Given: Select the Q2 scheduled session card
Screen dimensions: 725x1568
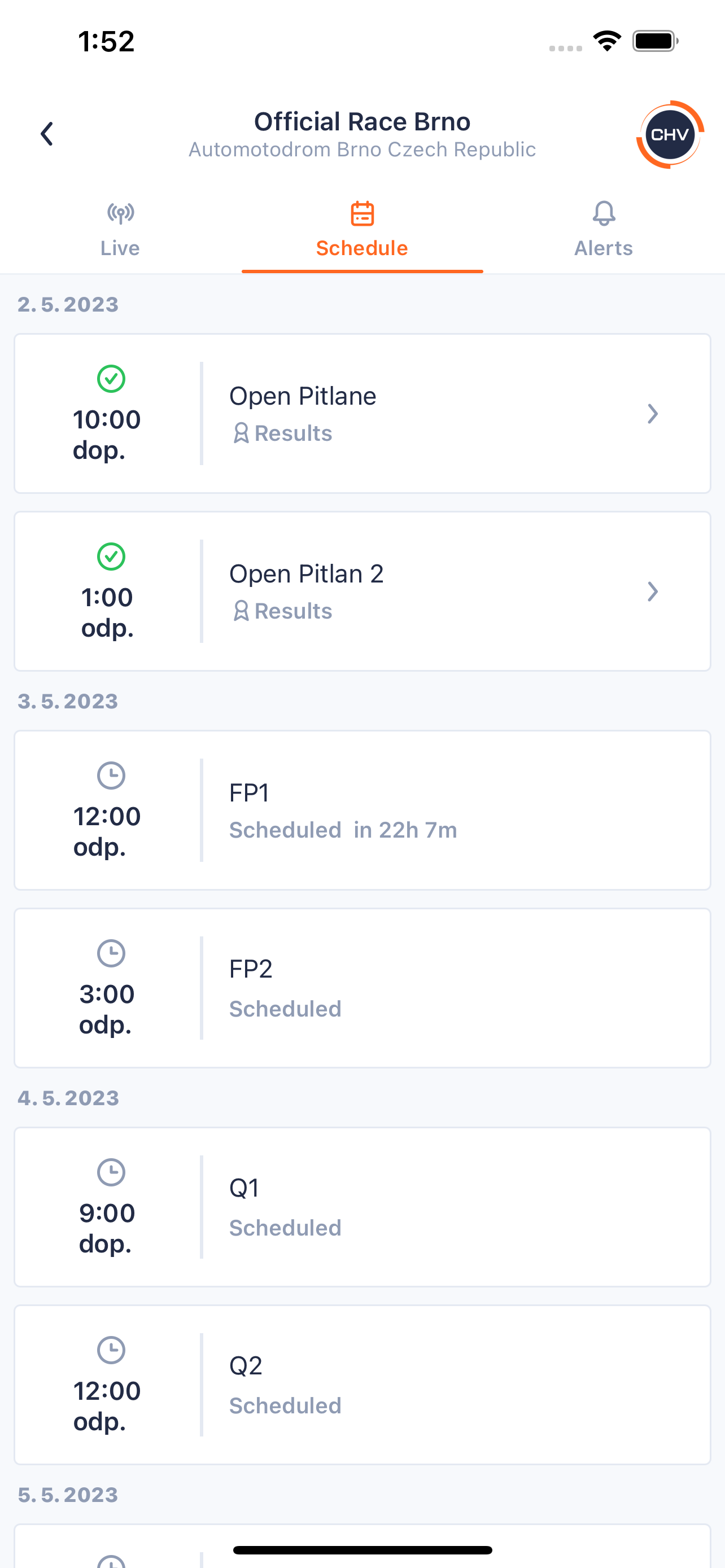Looking at the screenshot, I should point(362,1385).
